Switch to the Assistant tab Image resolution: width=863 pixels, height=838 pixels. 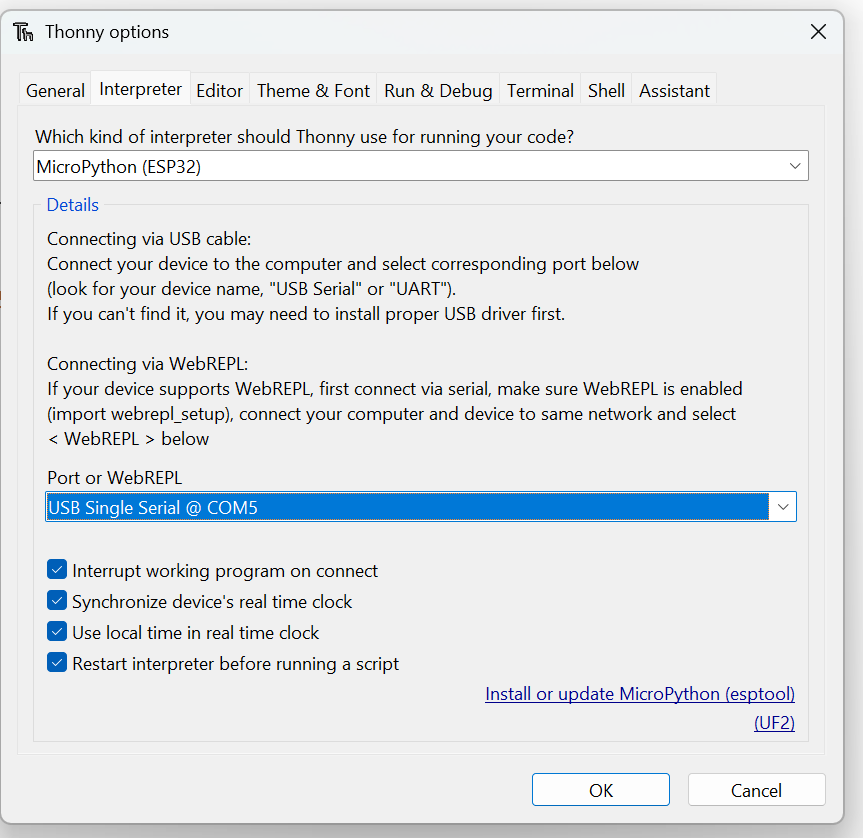pyautogui.click(x=673, y=90)
